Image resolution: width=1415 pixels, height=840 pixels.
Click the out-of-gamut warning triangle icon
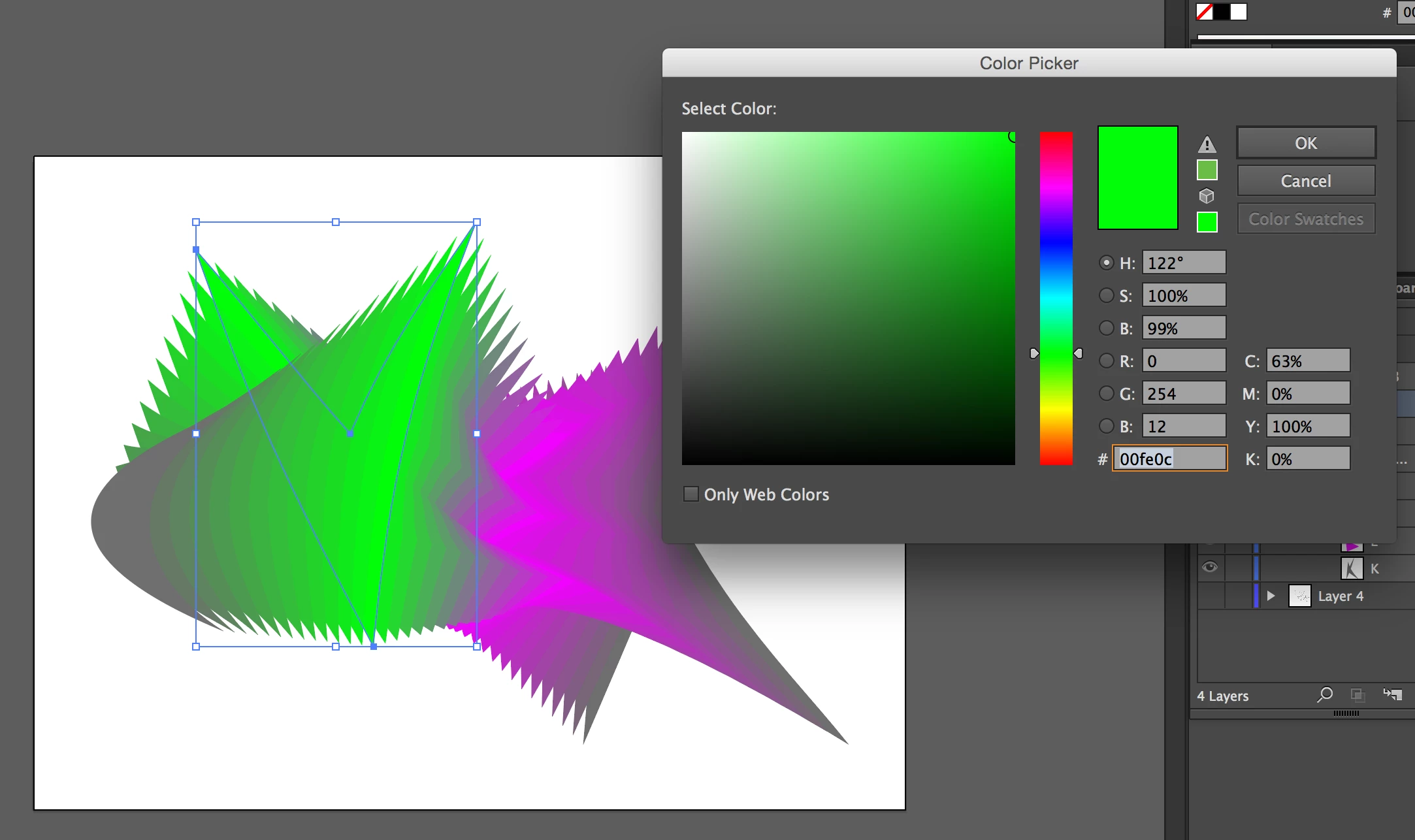click(x=1207, y=144)
